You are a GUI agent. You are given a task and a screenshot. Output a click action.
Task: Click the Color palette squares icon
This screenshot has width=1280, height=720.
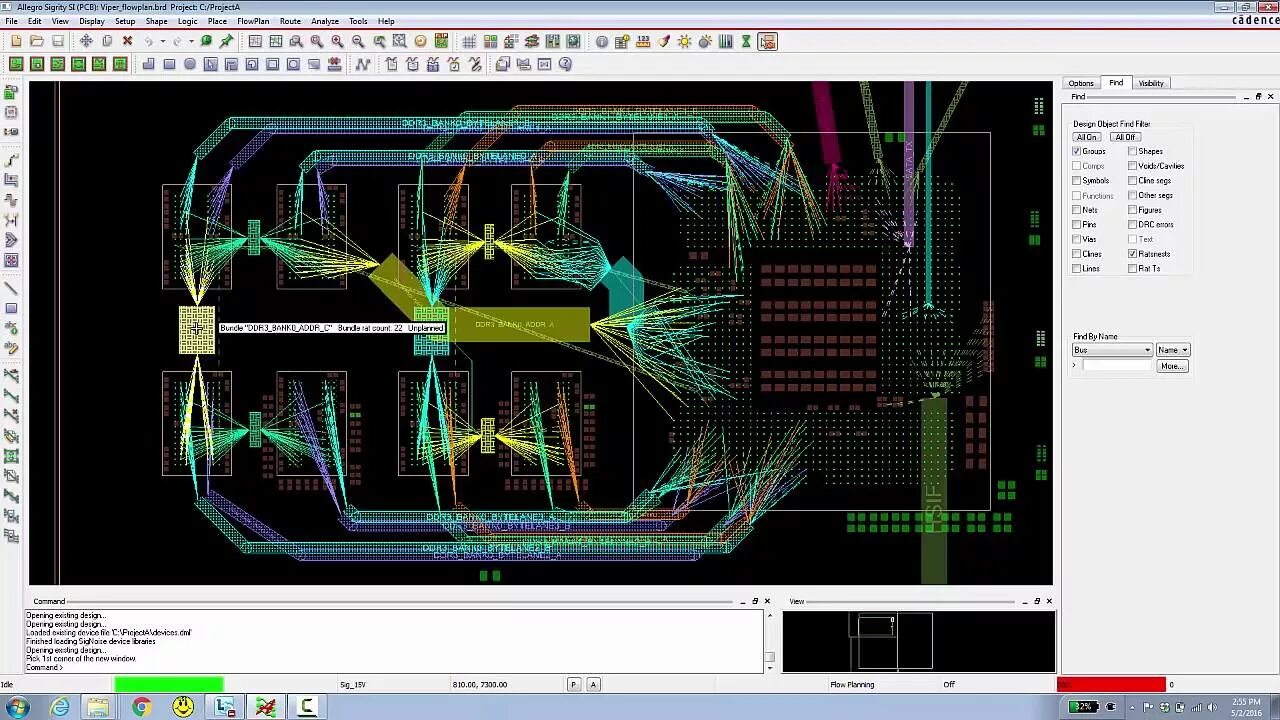pyautogui.click(x=490, y=41)
